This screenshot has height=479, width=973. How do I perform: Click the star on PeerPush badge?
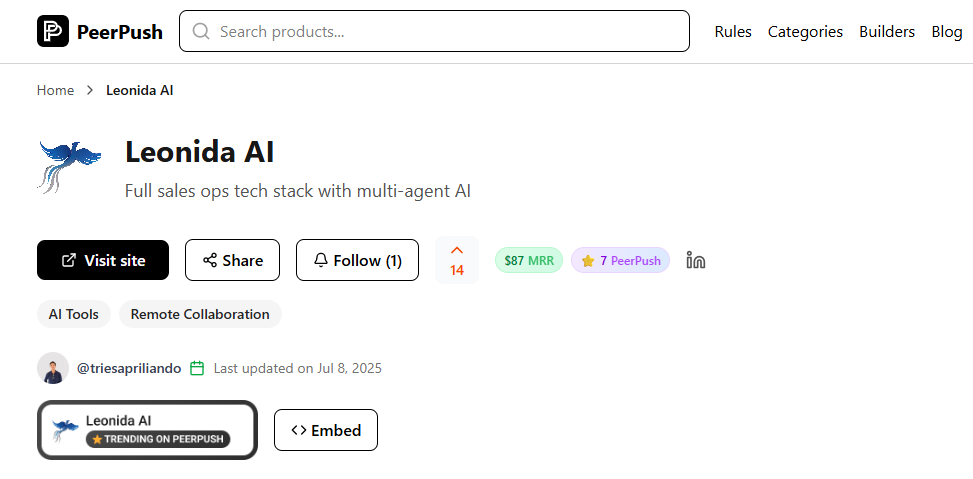point(588,261)
